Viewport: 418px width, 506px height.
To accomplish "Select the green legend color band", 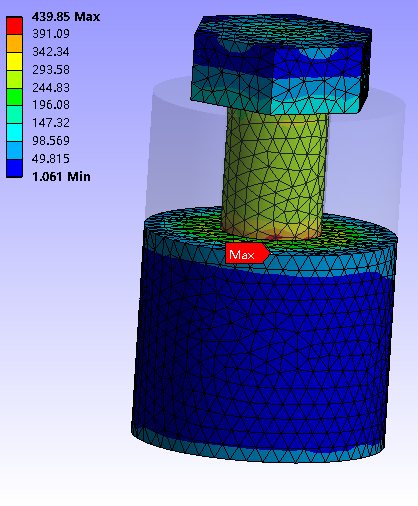I will (14, 97).
